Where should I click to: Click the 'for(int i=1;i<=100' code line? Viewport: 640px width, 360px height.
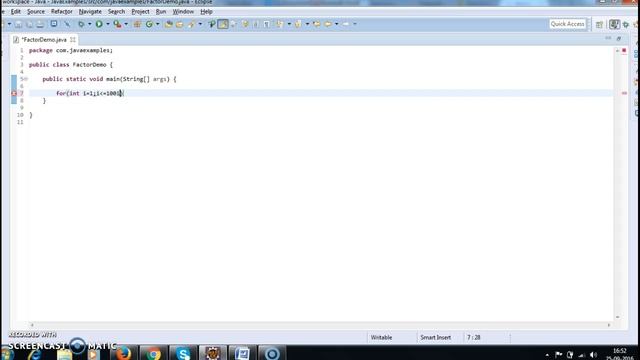90,93
